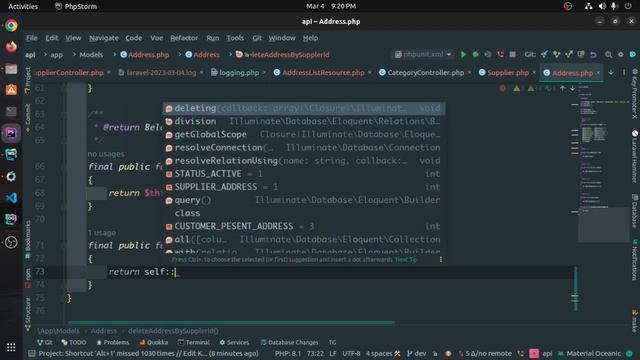
Task: Click the app breadcrumb in navigation bar
Action: point(56,55)
